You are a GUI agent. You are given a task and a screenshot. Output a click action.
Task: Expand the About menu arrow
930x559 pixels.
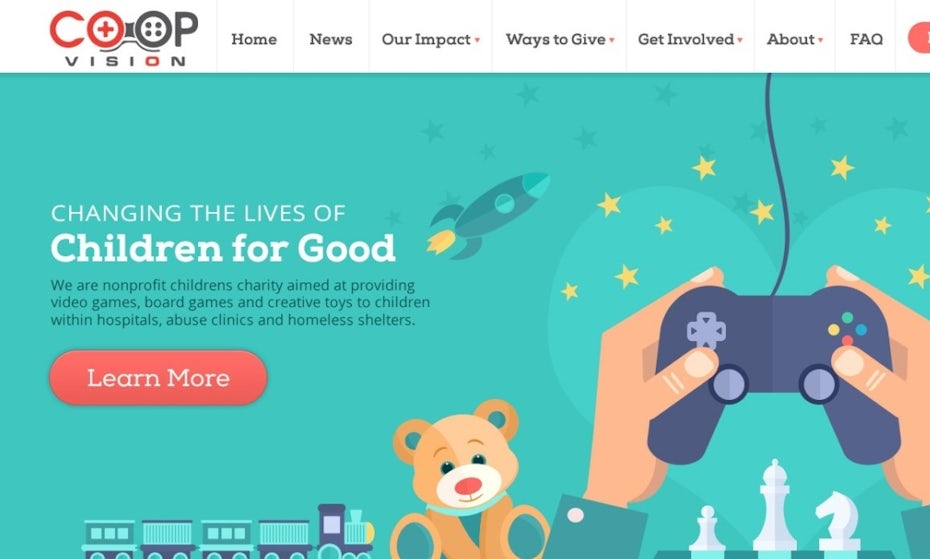(x=820, y=40)
